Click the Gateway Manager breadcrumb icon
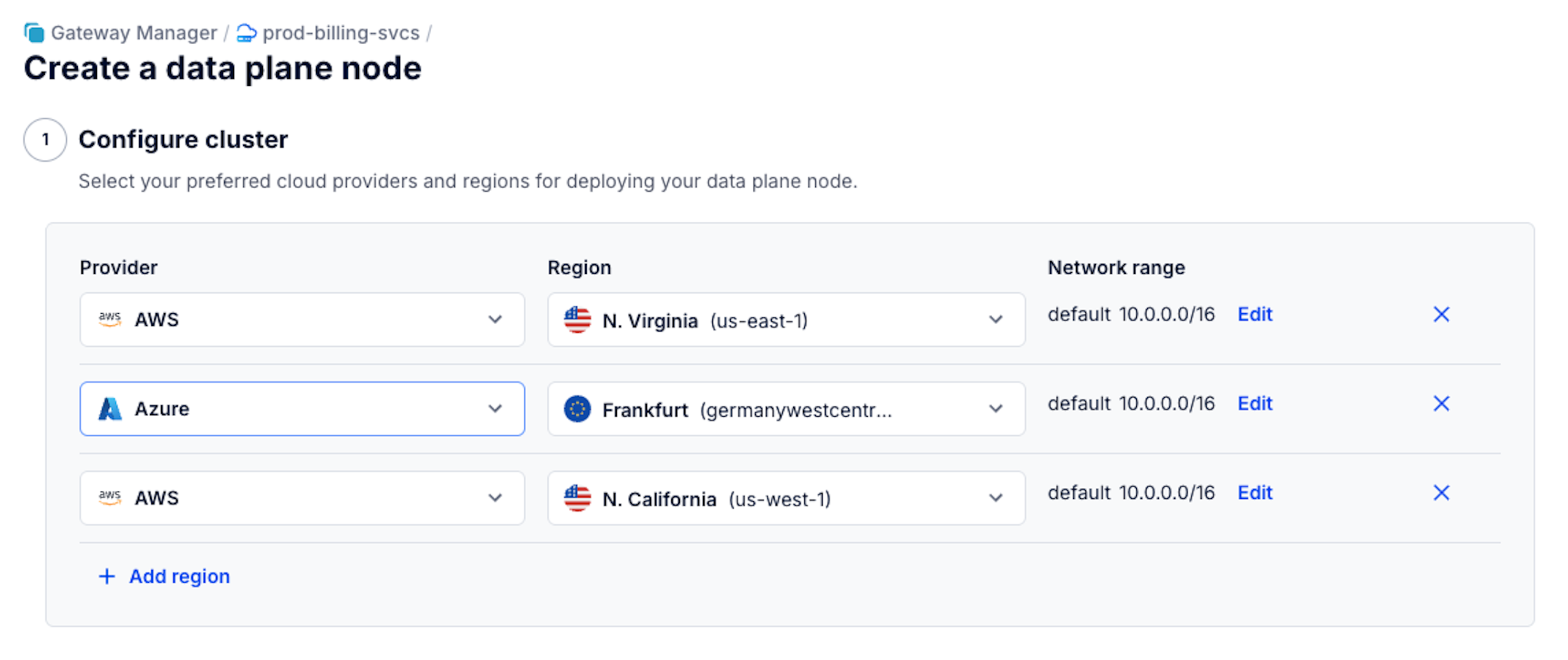 point(34,32)
